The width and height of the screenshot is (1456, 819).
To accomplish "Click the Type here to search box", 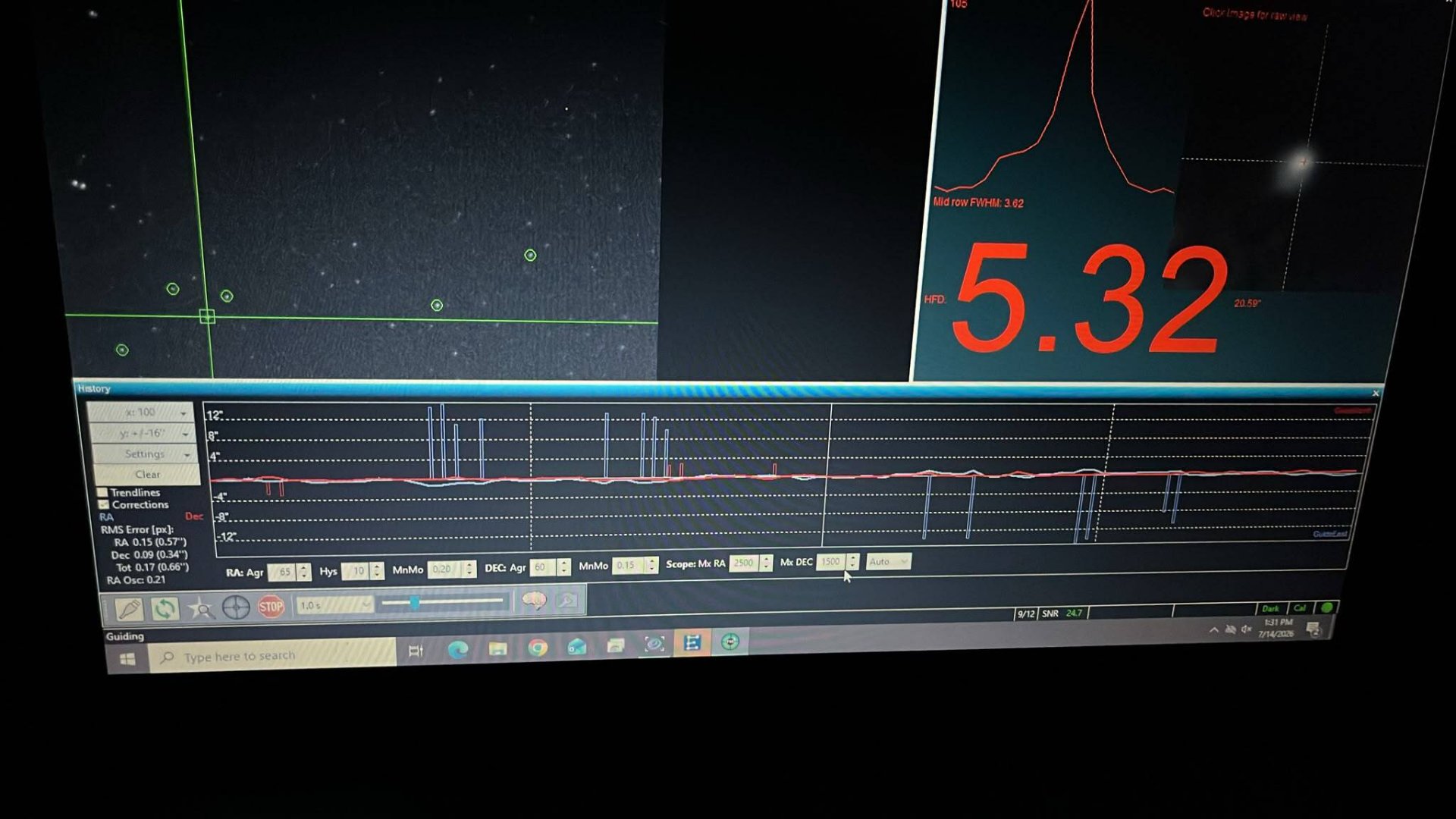I will coord(273,655).
